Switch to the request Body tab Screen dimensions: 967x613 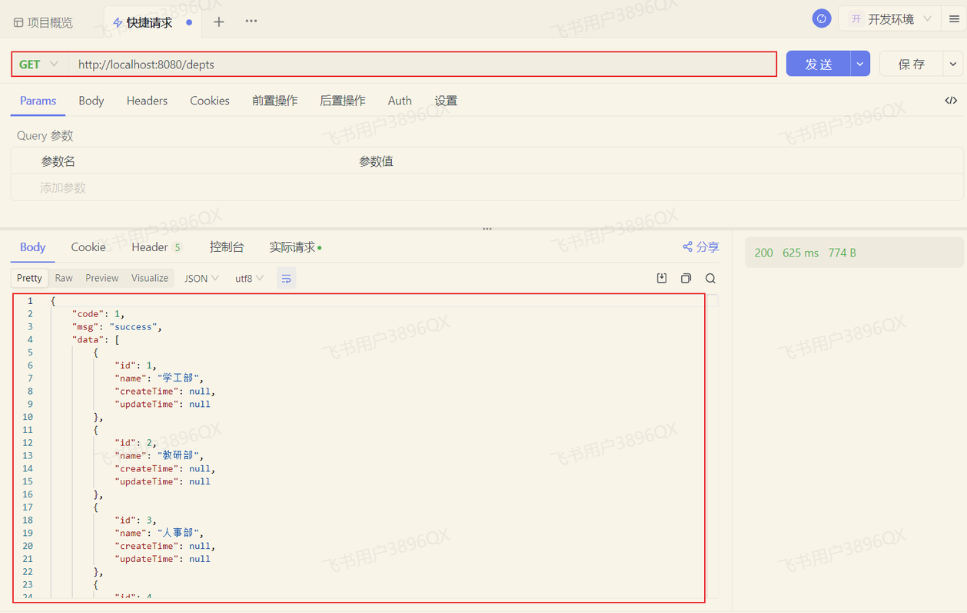coord(91,101)
